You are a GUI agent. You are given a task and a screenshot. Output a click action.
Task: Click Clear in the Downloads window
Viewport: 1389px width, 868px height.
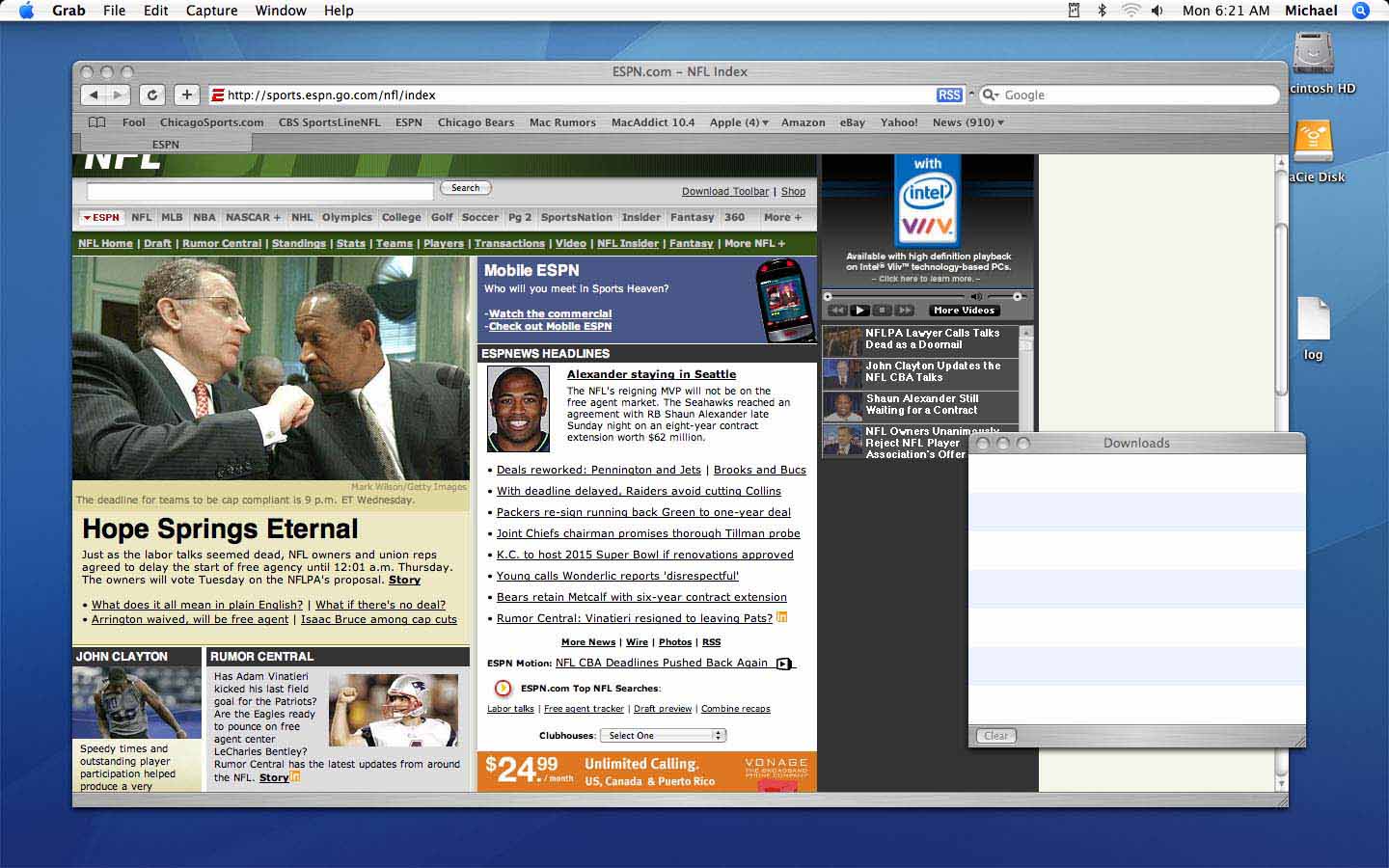pyautogui.click(x=995, y=736)
